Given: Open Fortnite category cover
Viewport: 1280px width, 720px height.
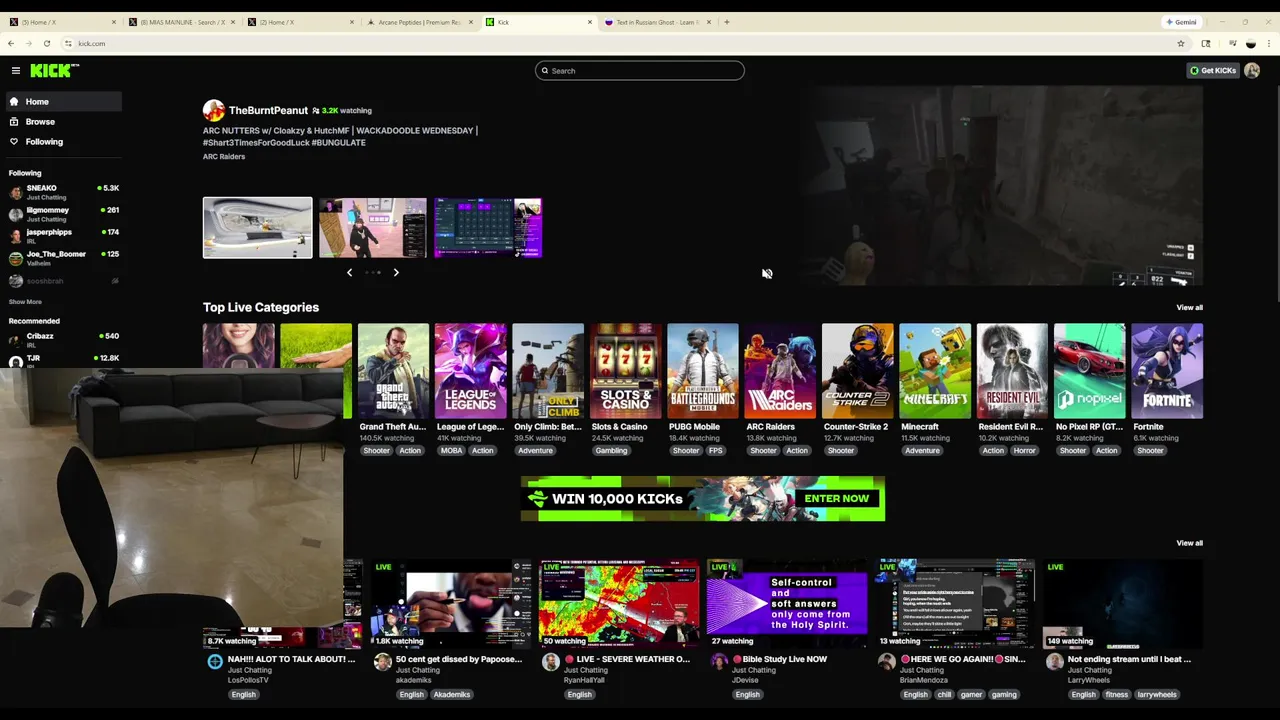Looking at the screenshot, I should tap(1167, 370).
